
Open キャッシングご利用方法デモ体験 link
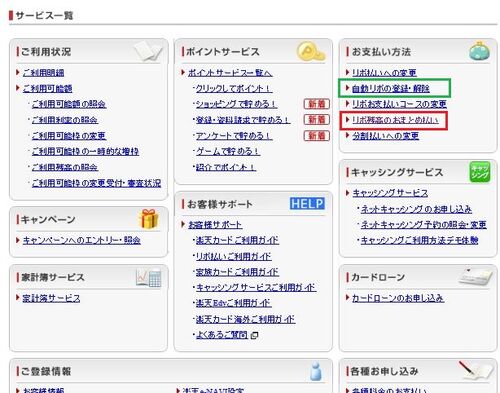point(420,240)
